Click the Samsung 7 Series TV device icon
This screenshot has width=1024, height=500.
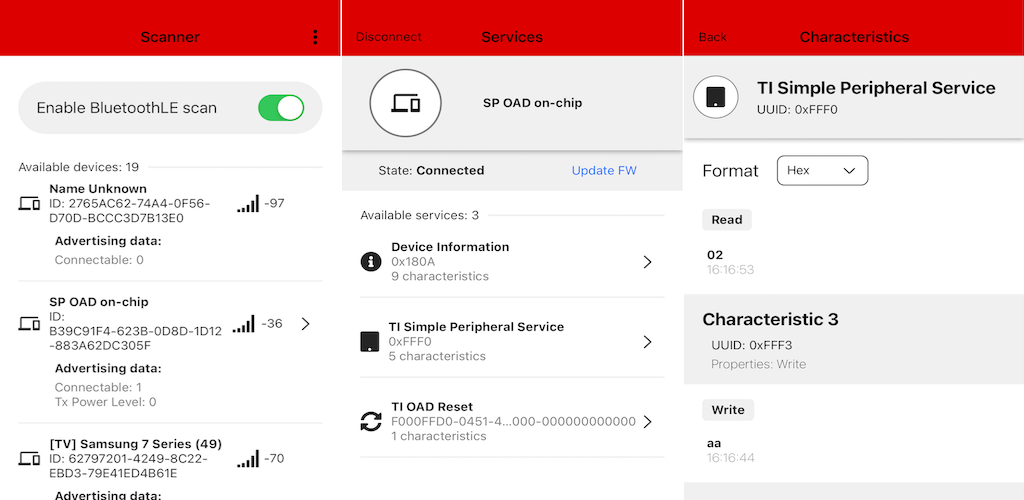click(29, 459)
